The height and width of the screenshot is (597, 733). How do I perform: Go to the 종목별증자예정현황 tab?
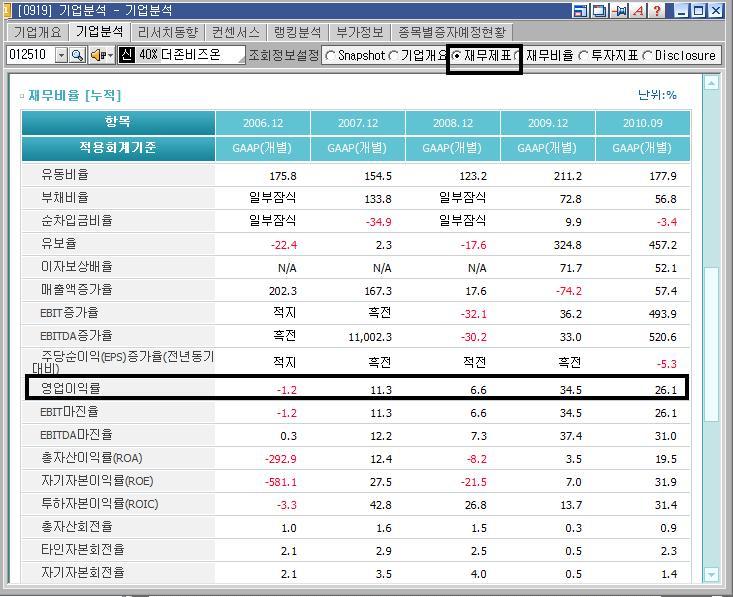[452, 32]
